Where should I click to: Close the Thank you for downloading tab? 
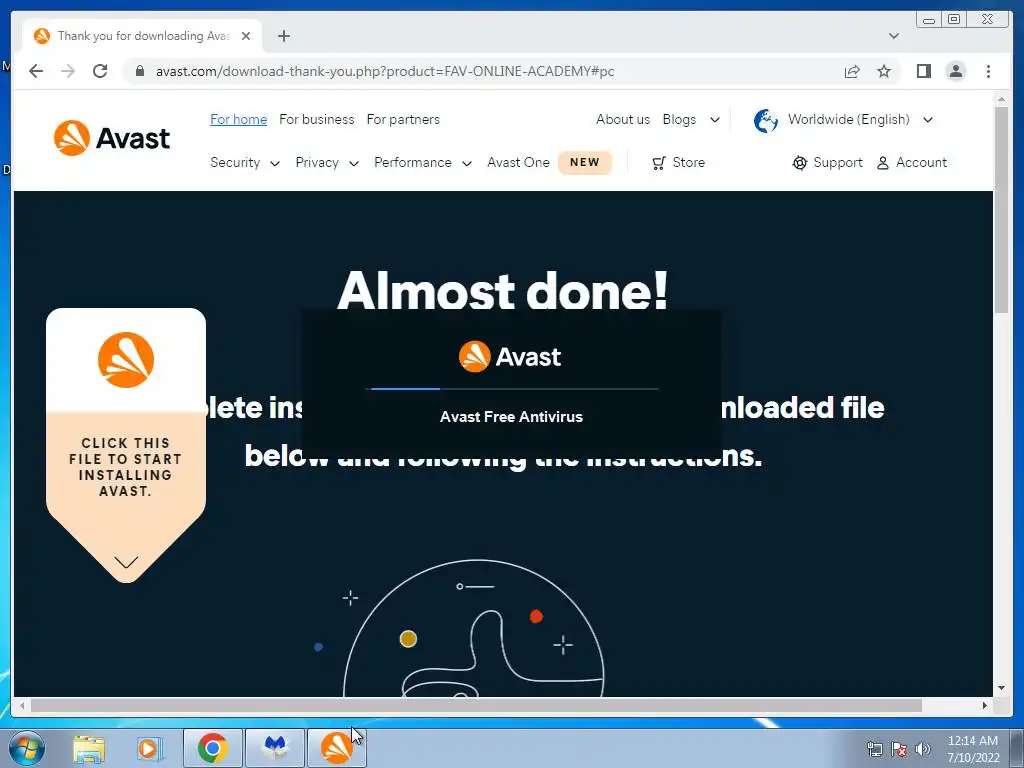pyautogui.click(x=246, y=36)
